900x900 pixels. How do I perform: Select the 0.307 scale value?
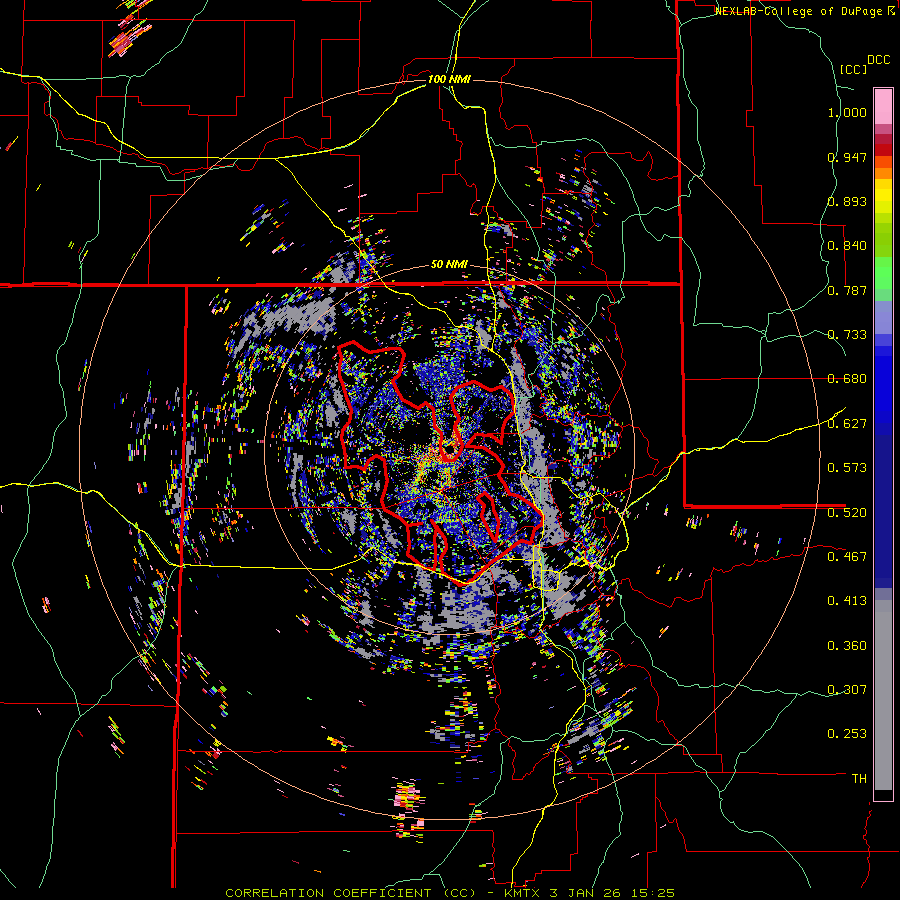pos(847,689)
